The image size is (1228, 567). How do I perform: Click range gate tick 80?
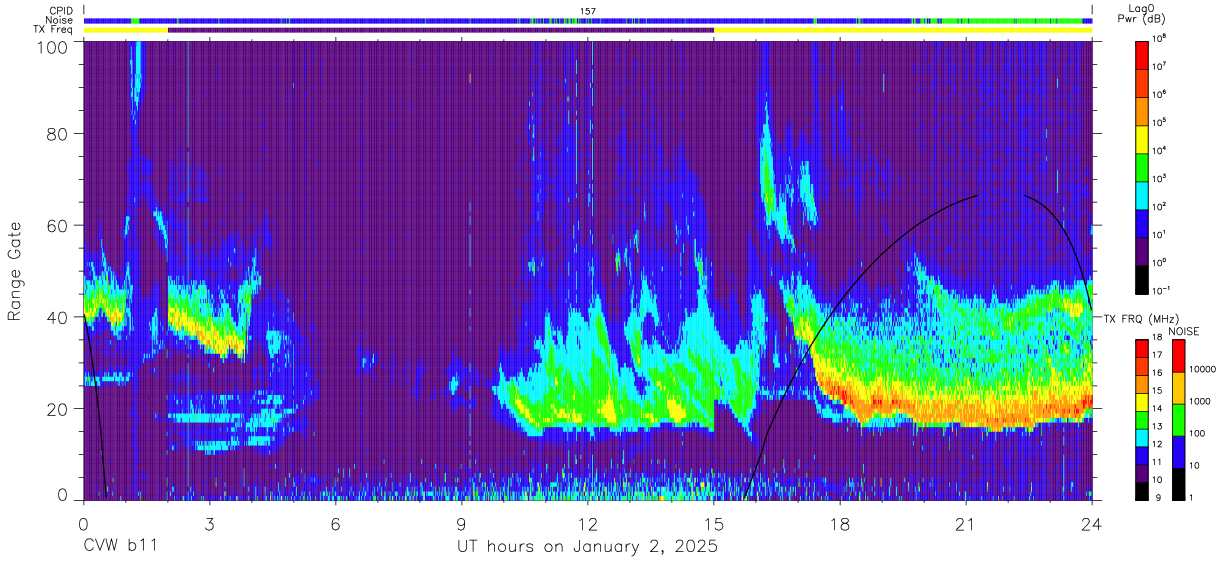click(x=58, y=135)
